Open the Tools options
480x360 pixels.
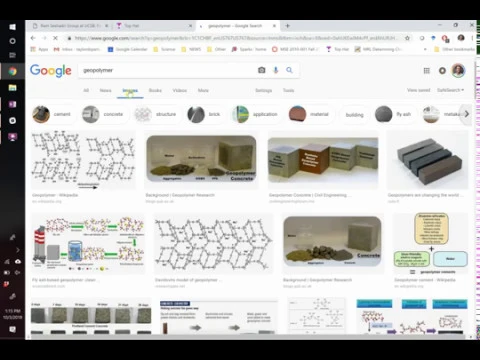(x=288, y=90)
